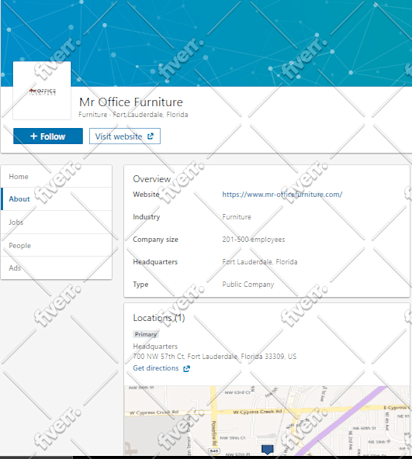The width and height of the screenshot is (412, 459).
Task: Open the Visit website button
Action: coord(125,136)
